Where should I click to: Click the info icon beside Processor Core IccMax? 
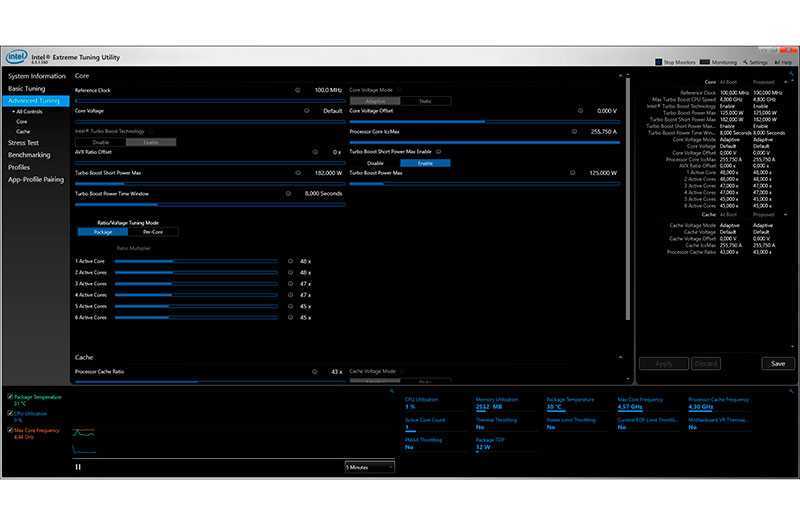(x=574, y=132)
